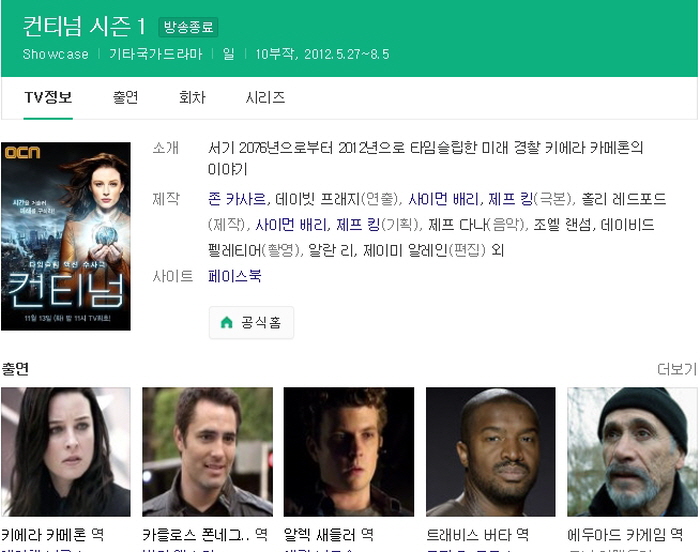Open the 출연 cast tab
Viewport: 700px width, 552px height.
125,98
